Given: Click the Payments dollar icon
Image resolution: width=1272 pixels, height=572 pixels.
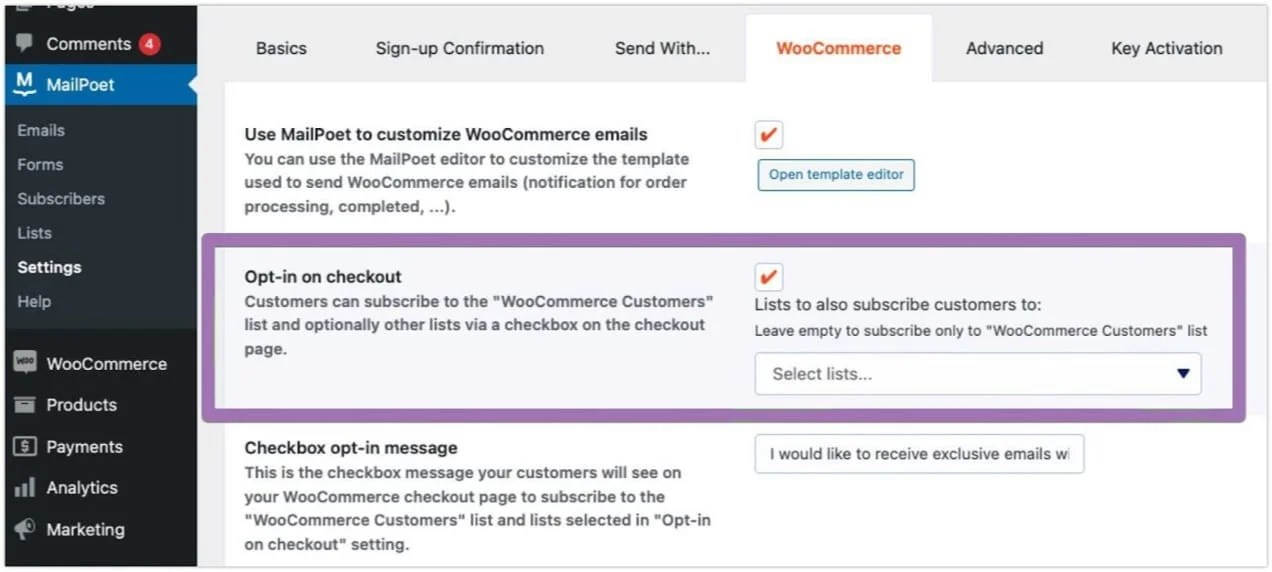Looking at the screenshot, I should click(25, 447).
